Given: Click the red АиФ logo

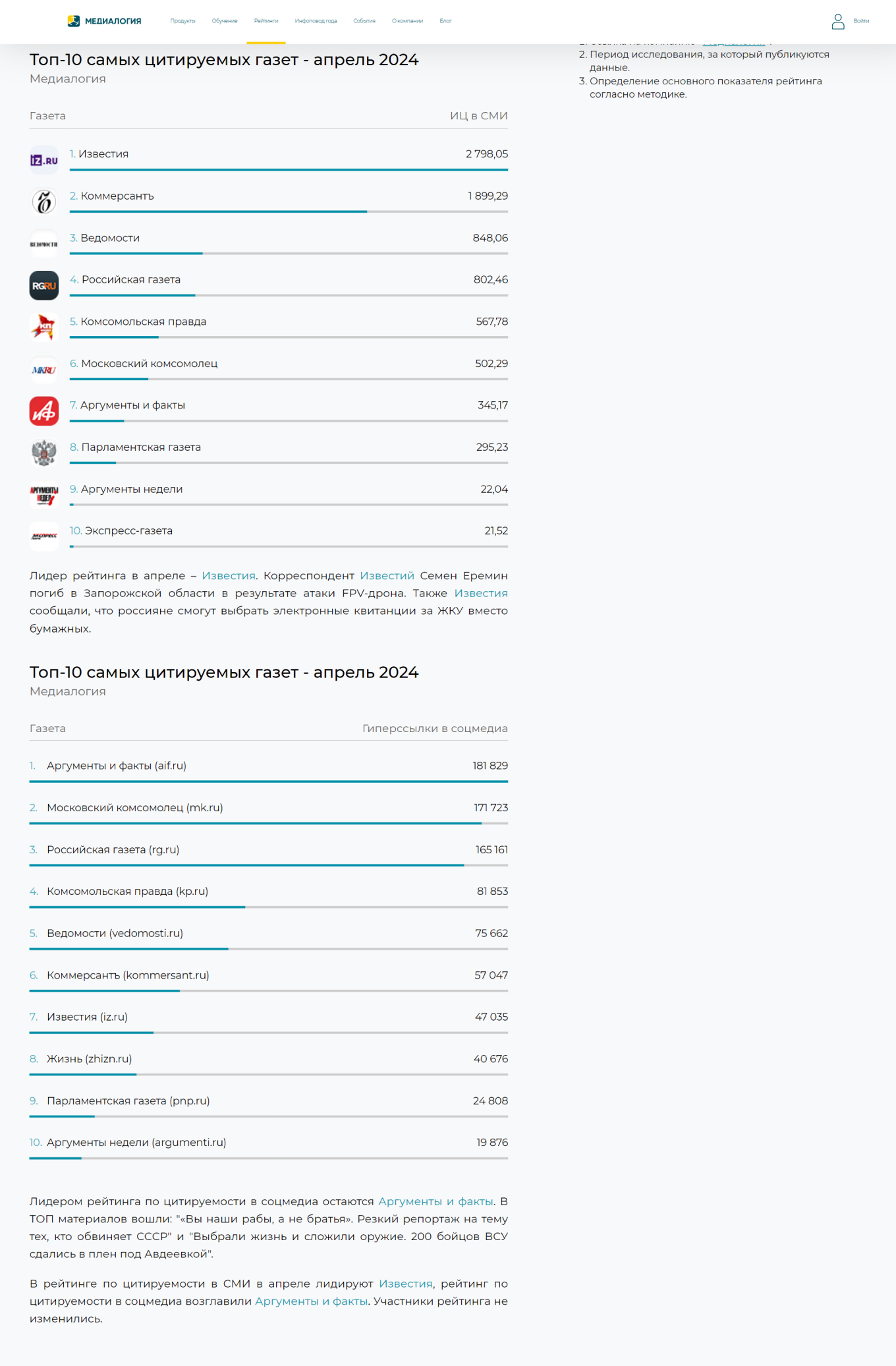Looking at the screenshot, I should click(x=44, y=411).
